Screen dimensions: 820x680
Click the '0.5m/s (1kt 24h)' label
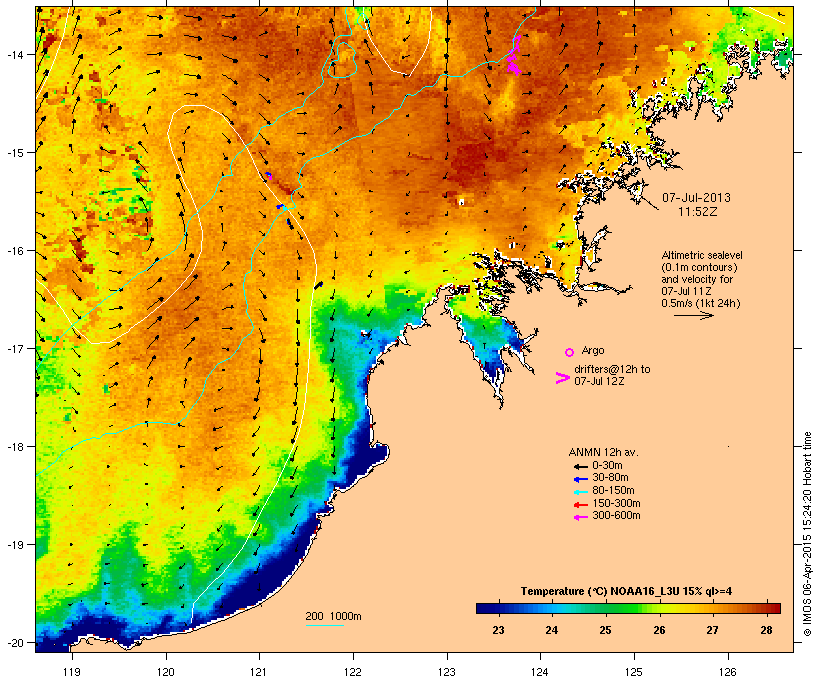pos(701,303)
